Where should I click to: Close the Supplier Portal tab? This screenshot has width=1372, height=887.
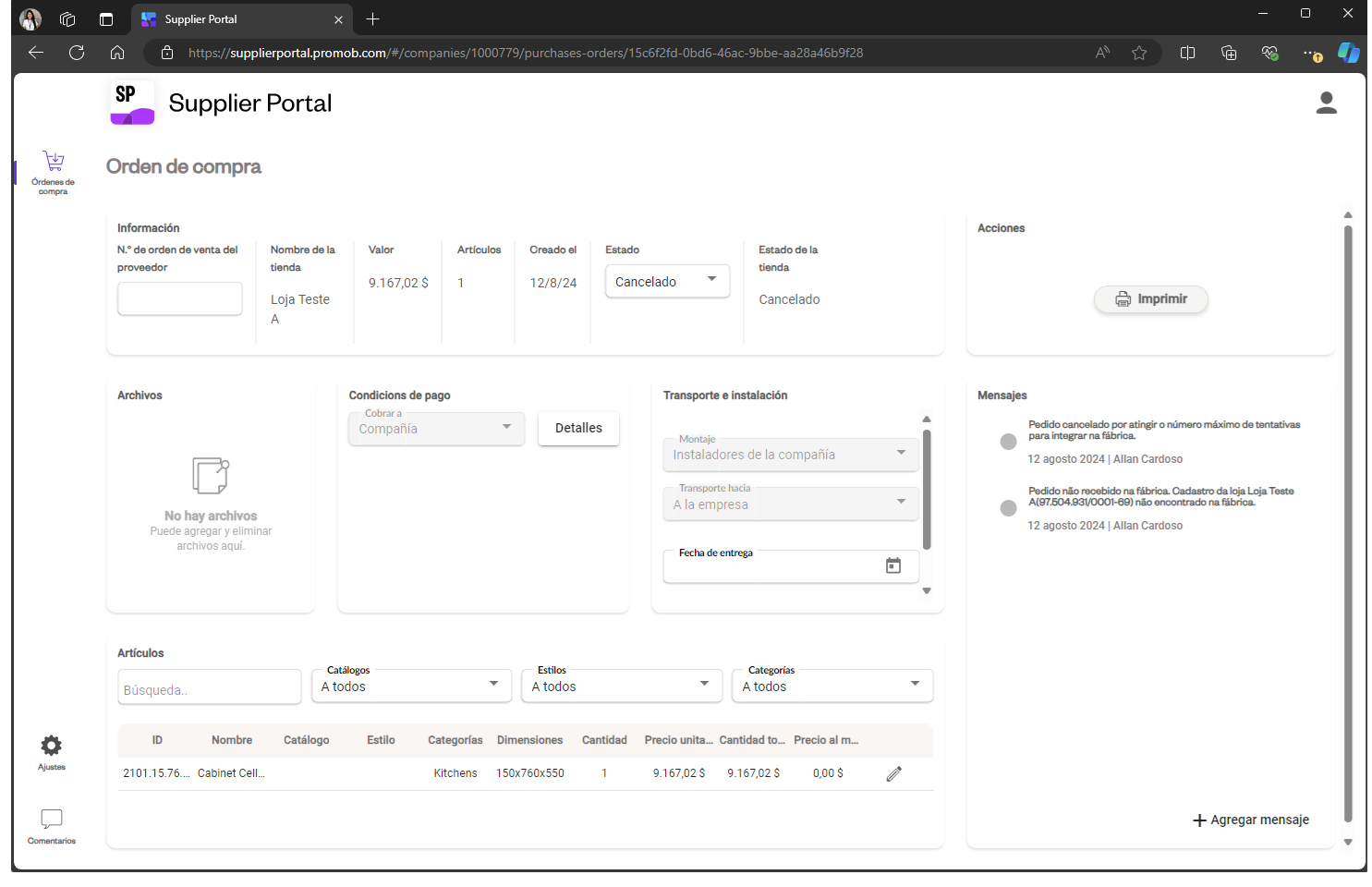338,19
